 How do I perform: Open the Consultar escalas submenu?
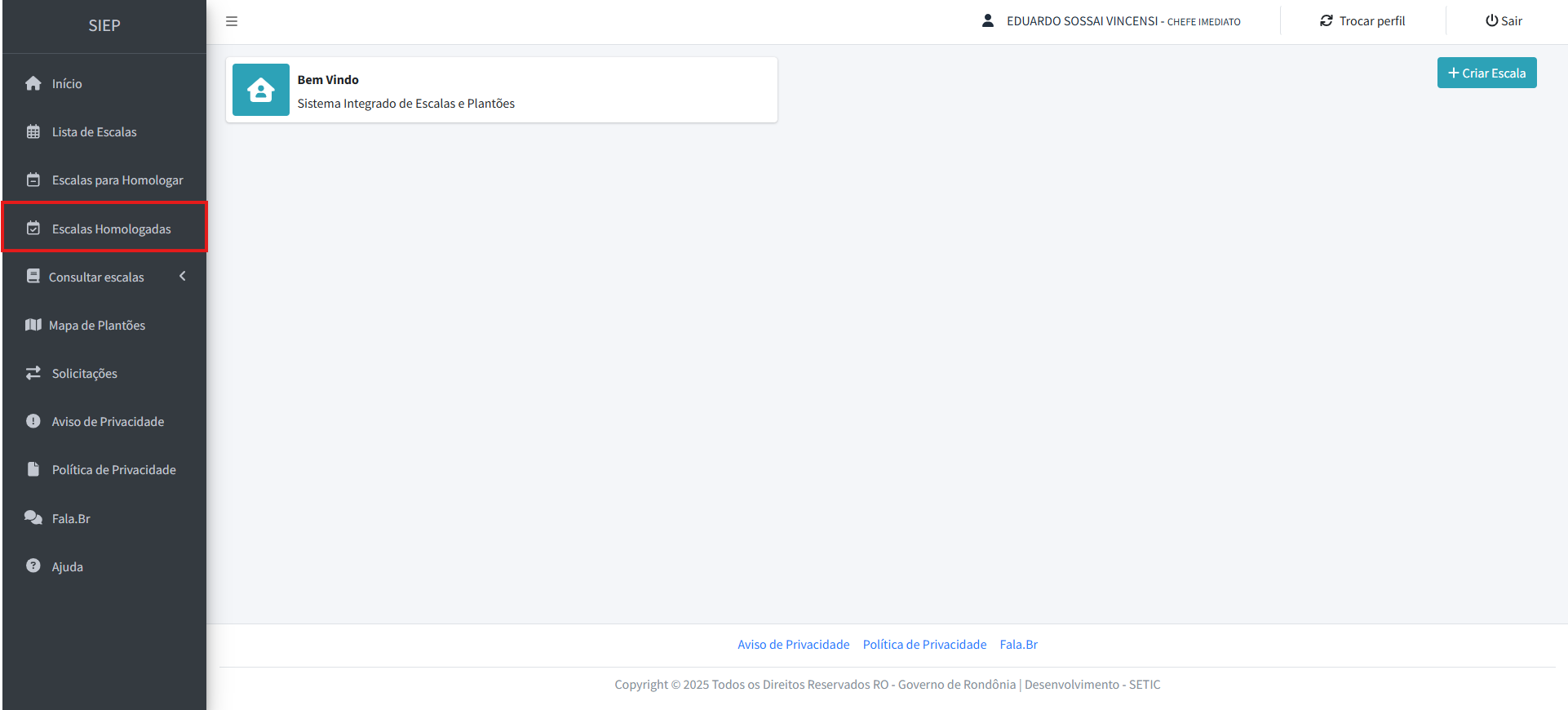96,277
